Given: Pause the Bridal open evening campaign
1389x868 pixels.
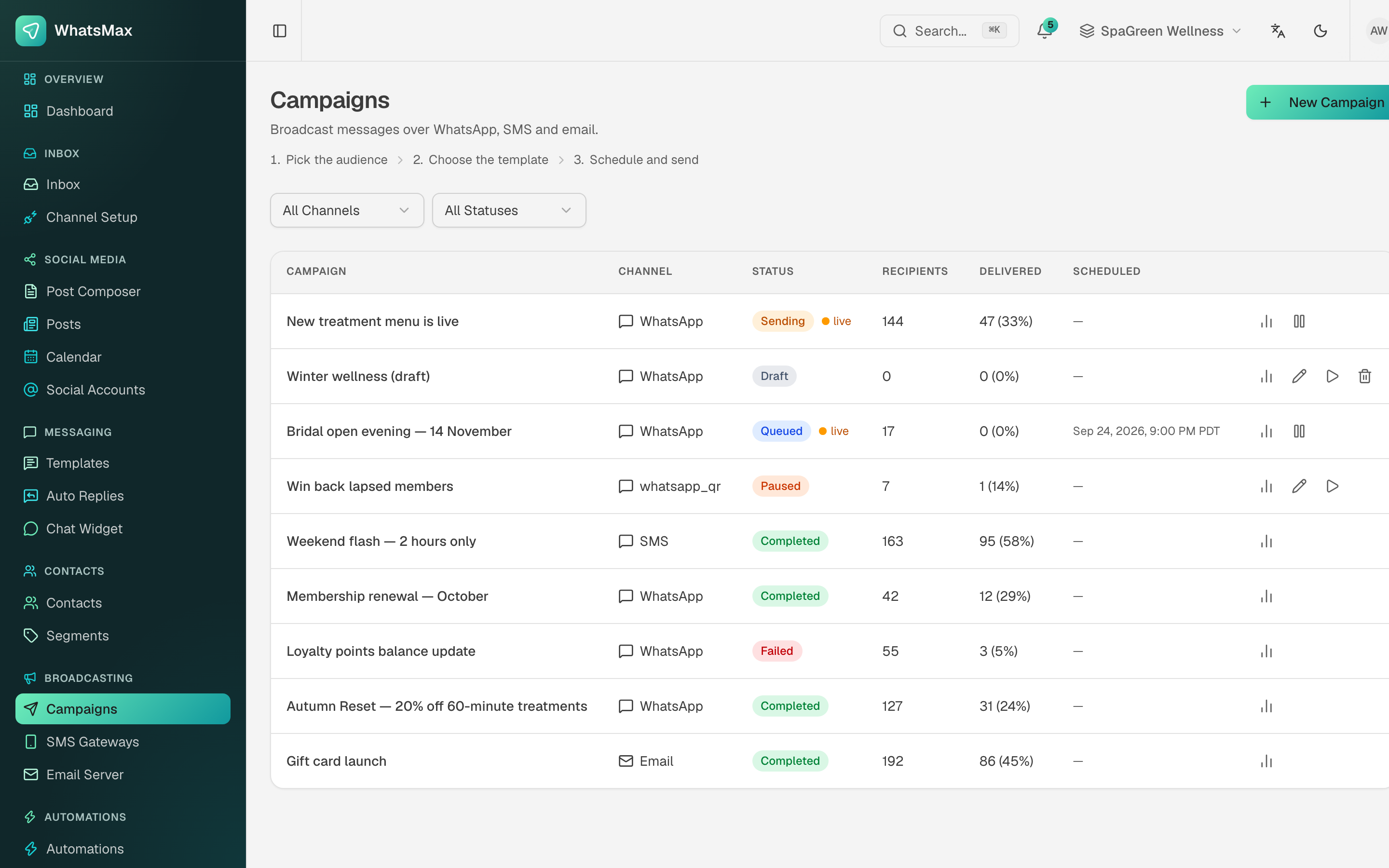Looking at the screenshot, I should coord(1299,431).
